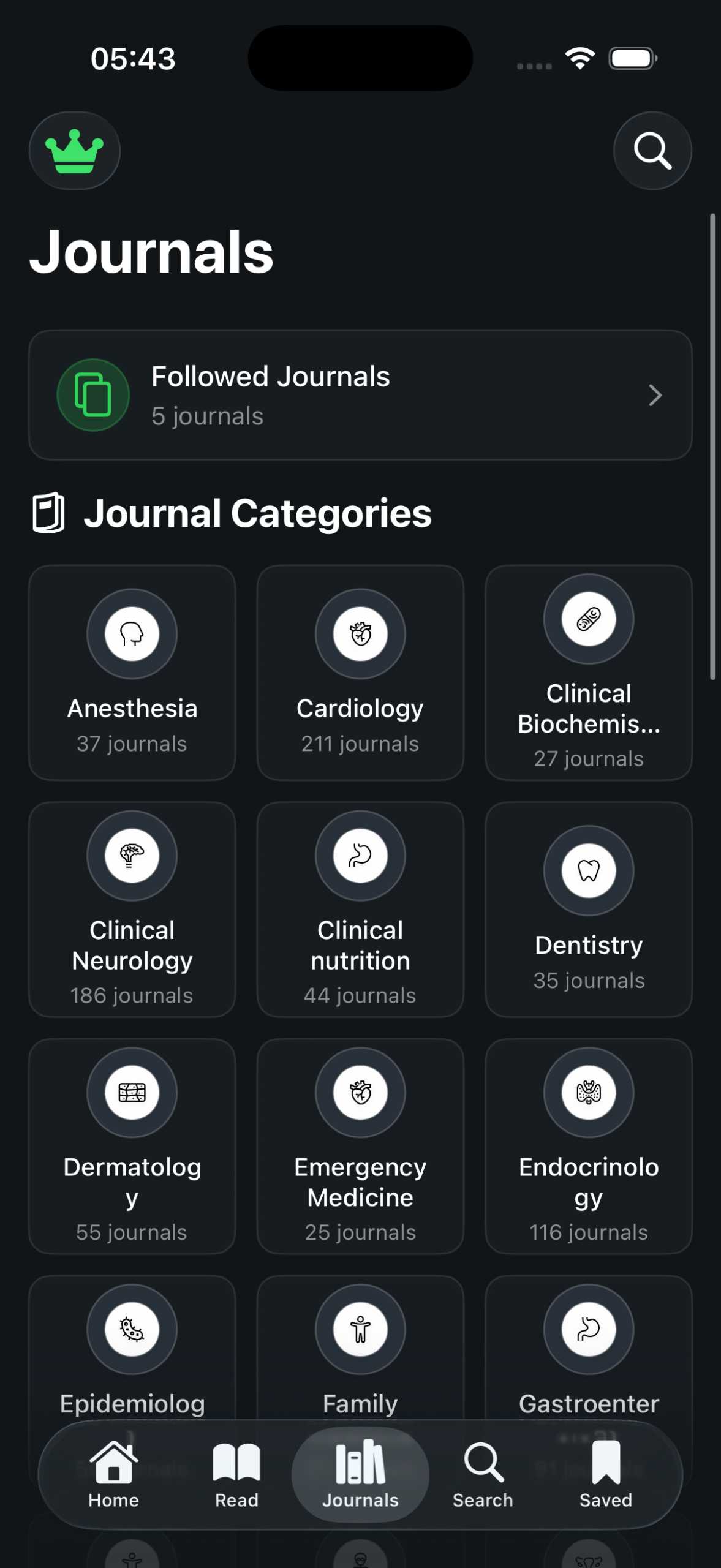Expand Followed Journals with the chevron

(655, 395)
